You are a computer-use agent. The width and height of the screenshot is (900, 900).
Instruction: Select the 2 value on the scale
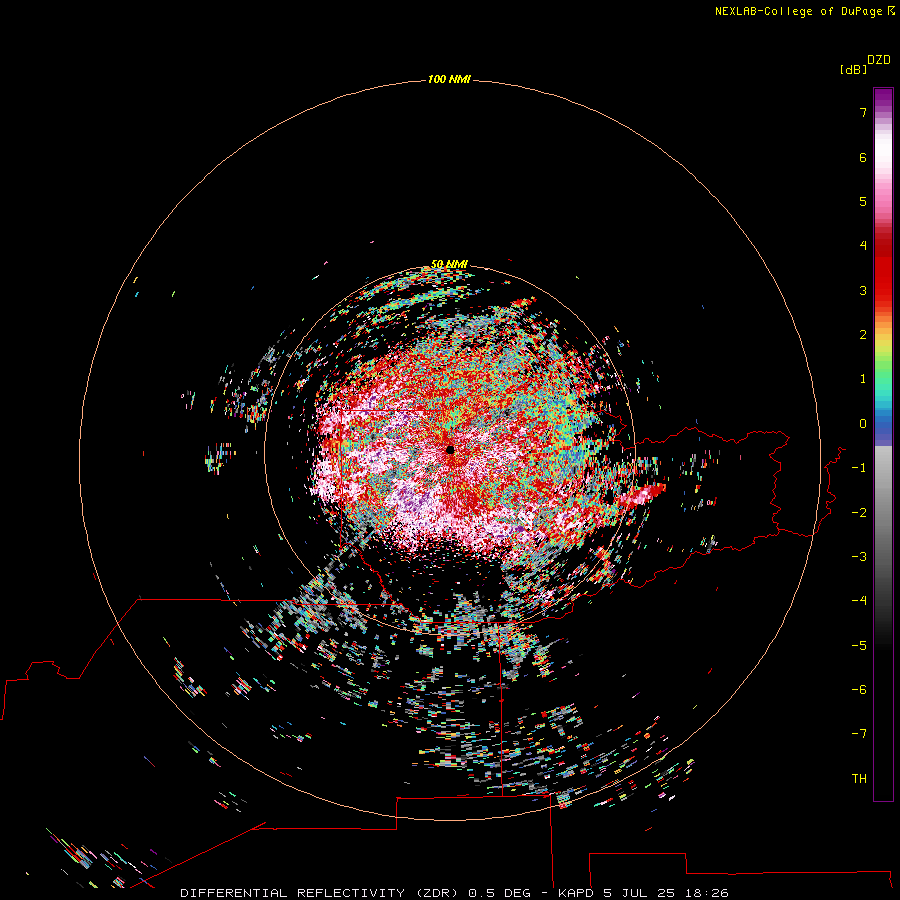[863, 335]
